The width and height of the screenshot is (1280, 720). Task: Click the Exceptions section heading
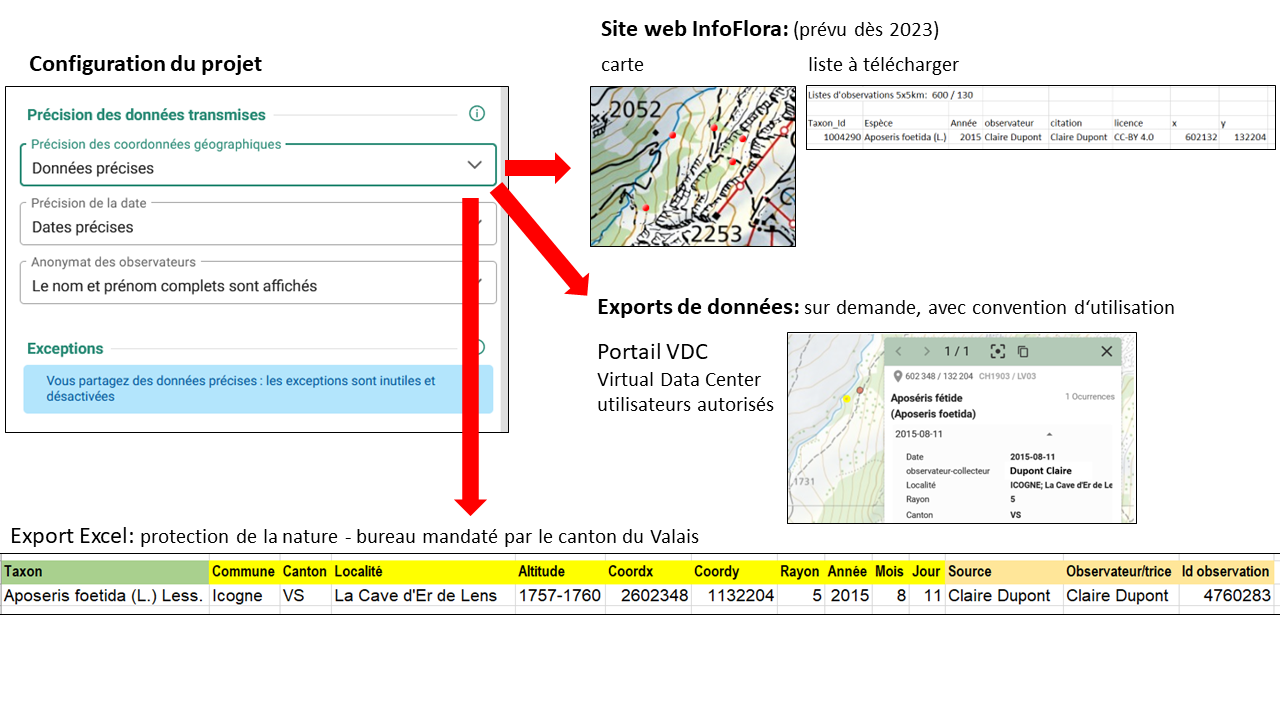[x=65, y=349]
